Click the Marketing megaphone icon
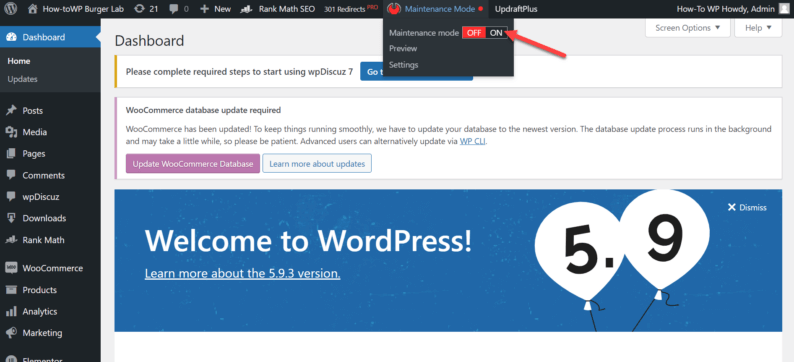The height and width of the screenshot is (362, 794). pos(11,333)
